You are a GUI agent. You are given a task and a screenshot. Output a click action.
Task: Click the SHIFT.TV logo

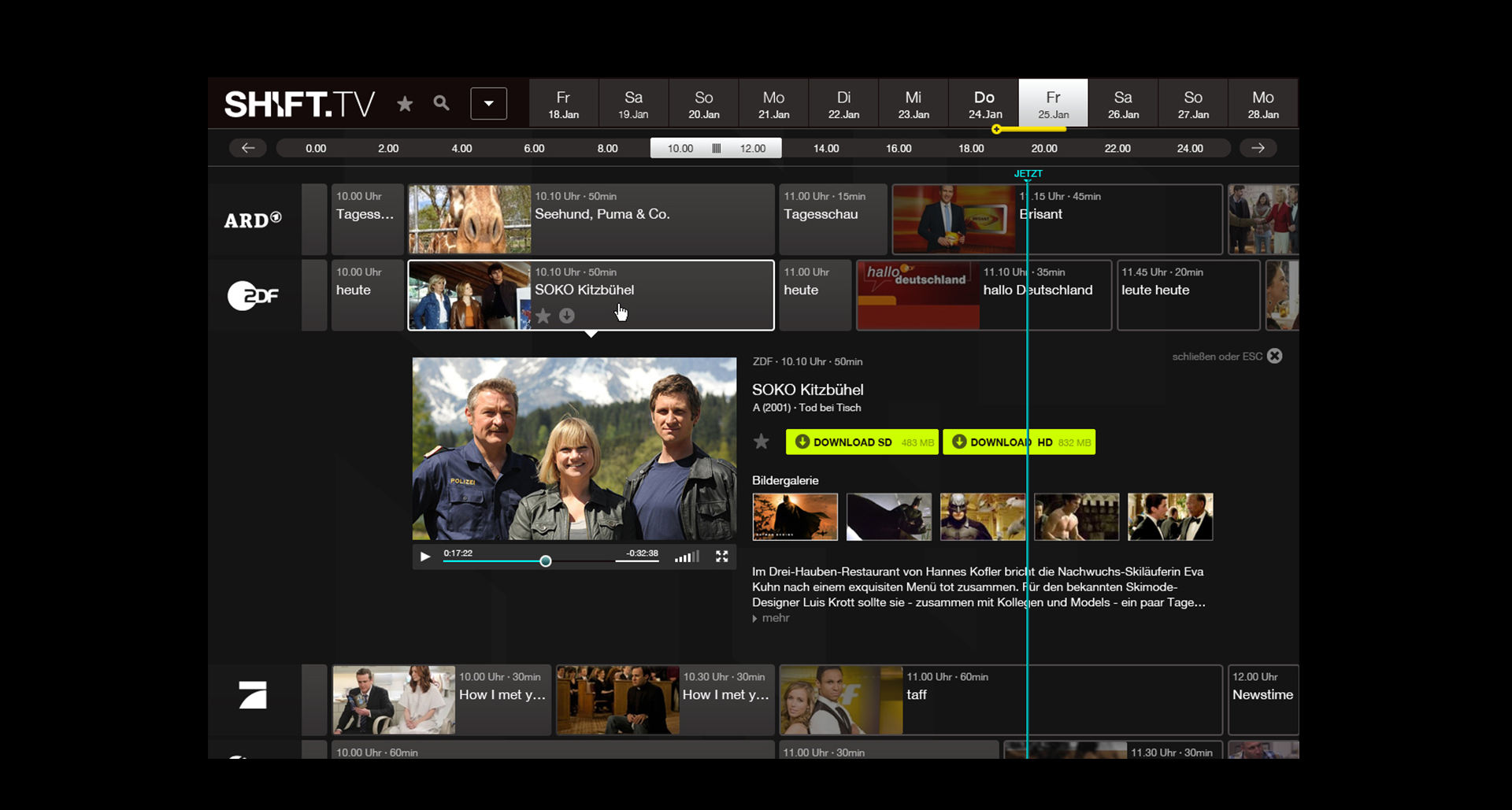[x=299, y=104]
